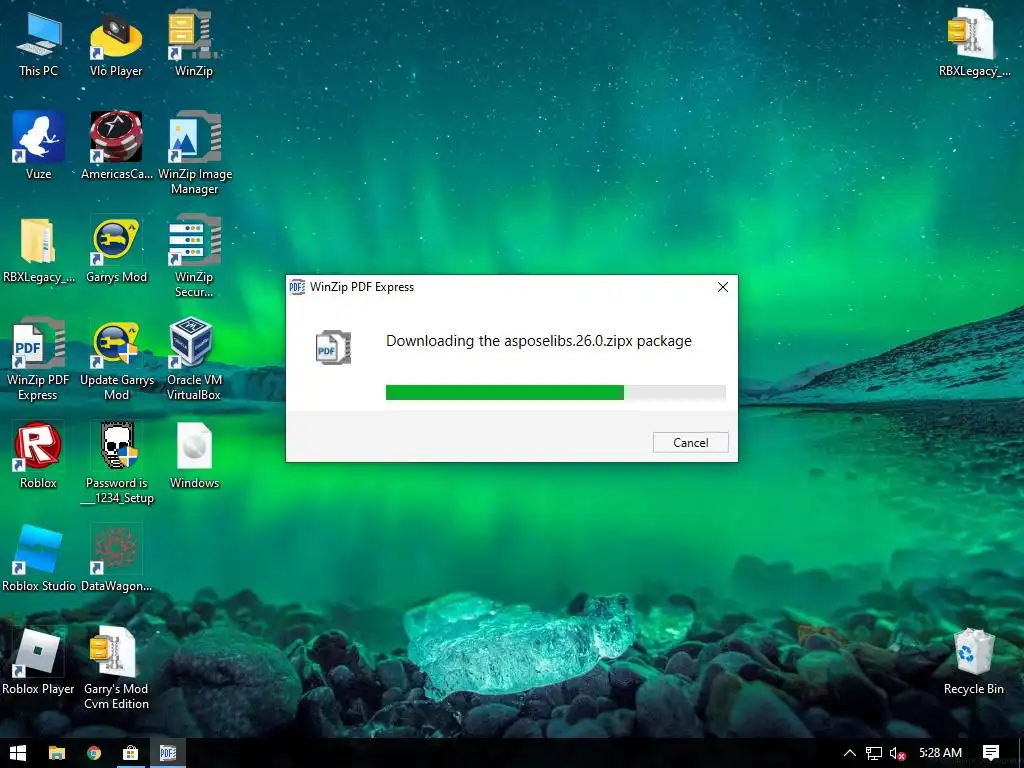1024x768 pixels.
Task: Open the Windows Start menu
Action: click(18, 753)
